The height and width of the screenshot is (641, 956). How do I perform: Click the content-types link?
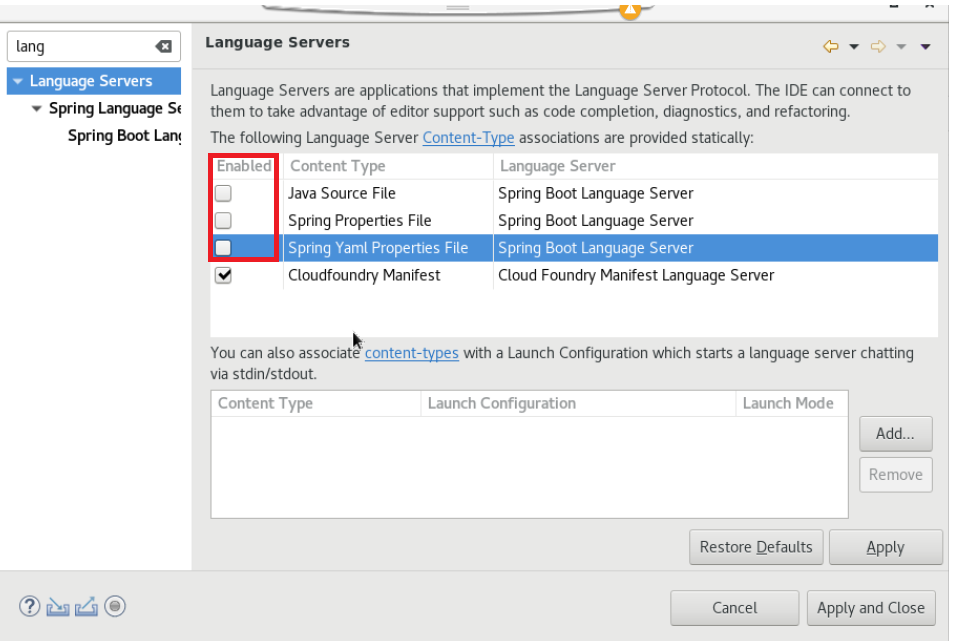[411, 353]
